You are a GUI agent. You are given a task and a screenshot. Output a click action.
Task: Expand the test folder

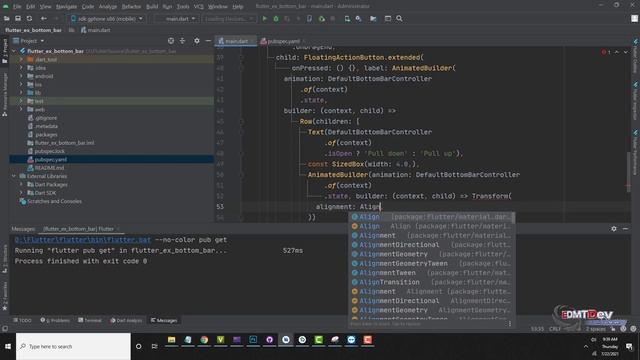pyautogui.click(x=21, y=101)
